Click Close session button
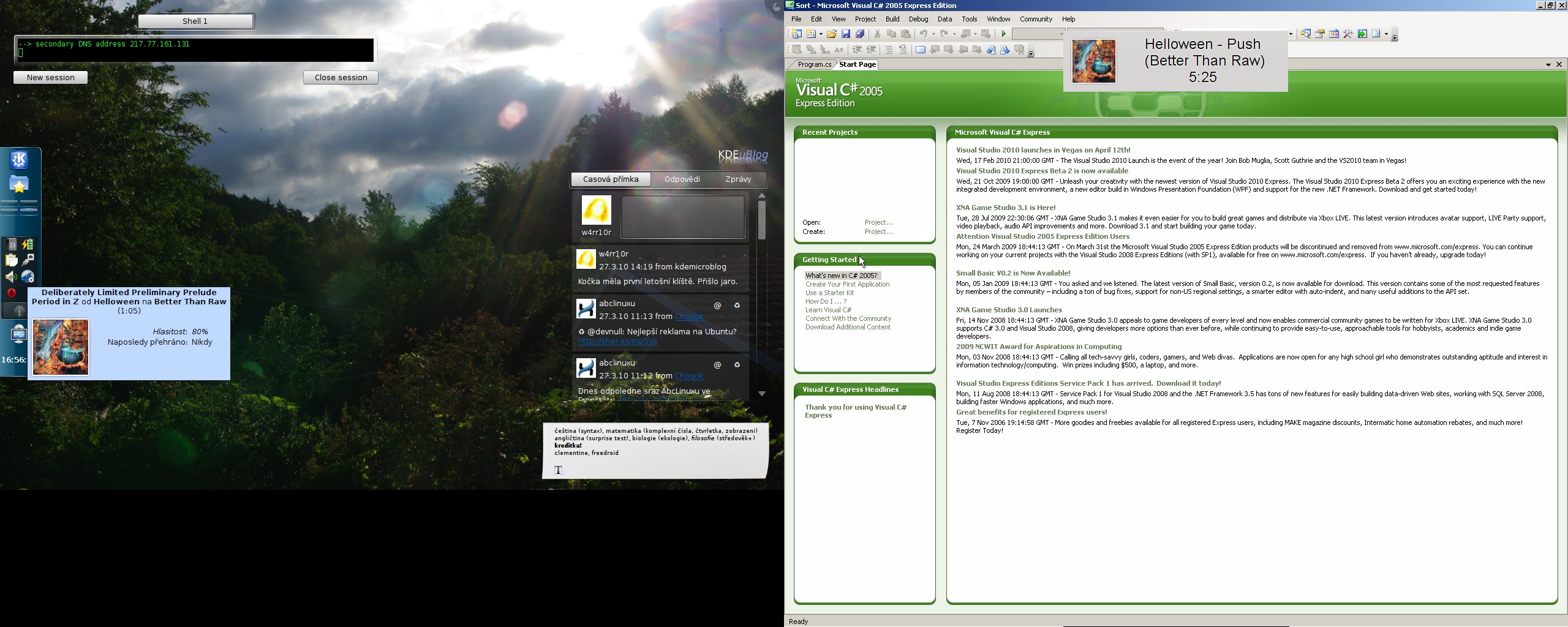 tap(341, 77)
